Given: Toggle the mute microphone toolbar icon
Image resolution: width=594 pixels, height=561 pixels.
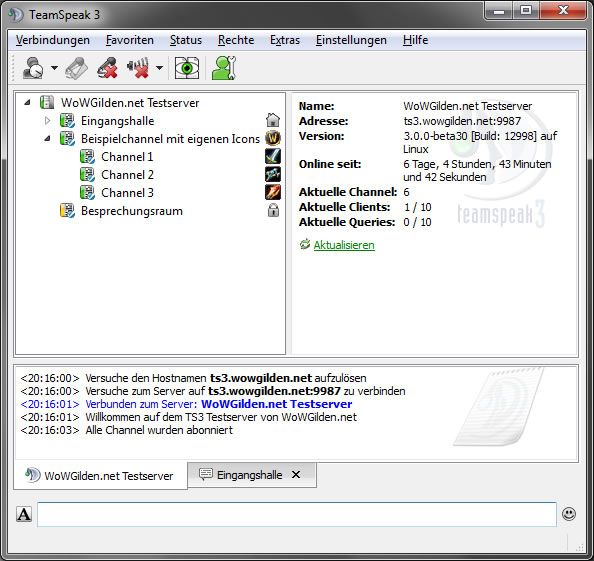Looking at the screenshot, I should (108, 68).
